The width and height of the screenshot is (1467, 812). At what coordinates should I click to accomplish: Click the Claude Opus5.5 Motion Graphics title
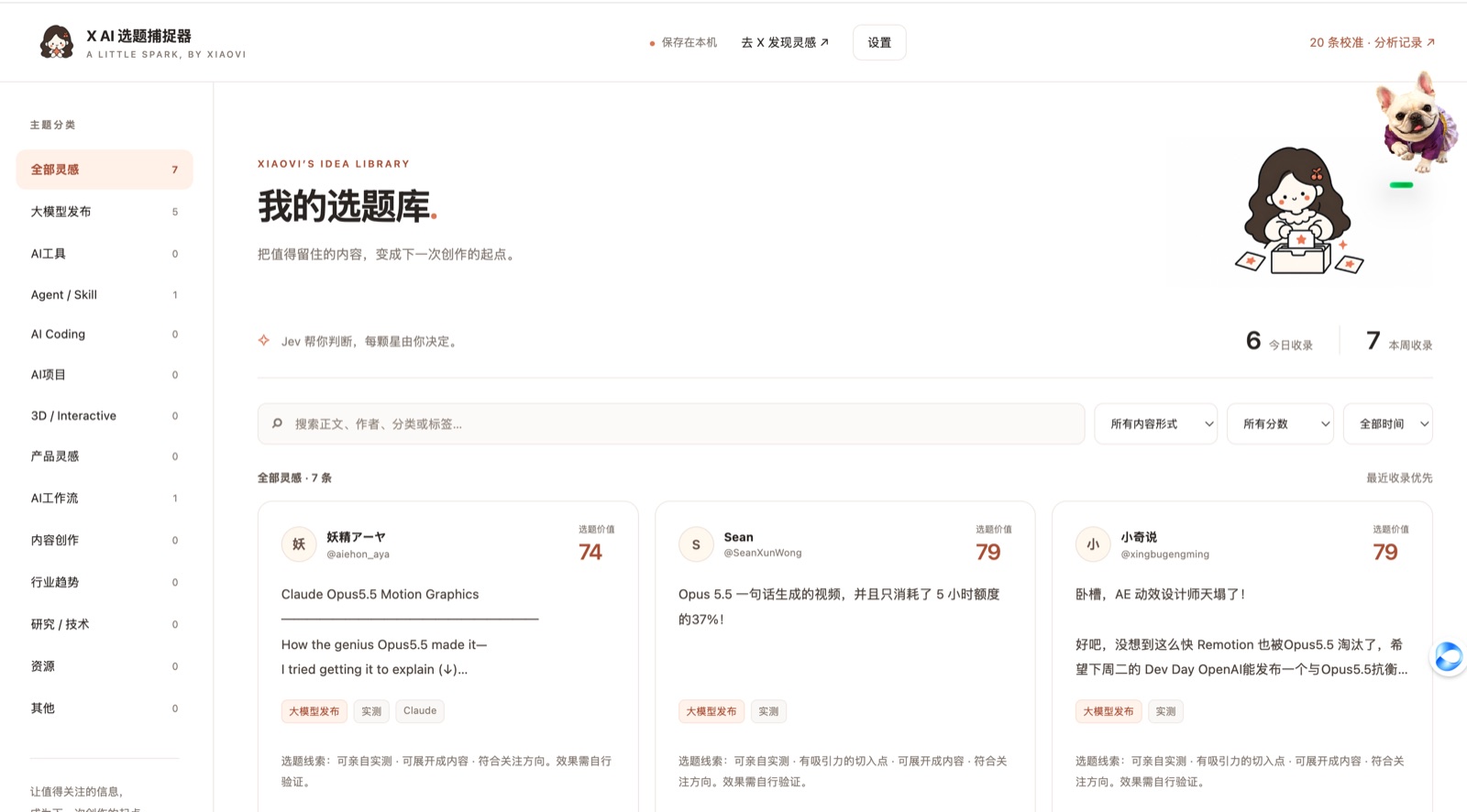click(x=380, y=594)
